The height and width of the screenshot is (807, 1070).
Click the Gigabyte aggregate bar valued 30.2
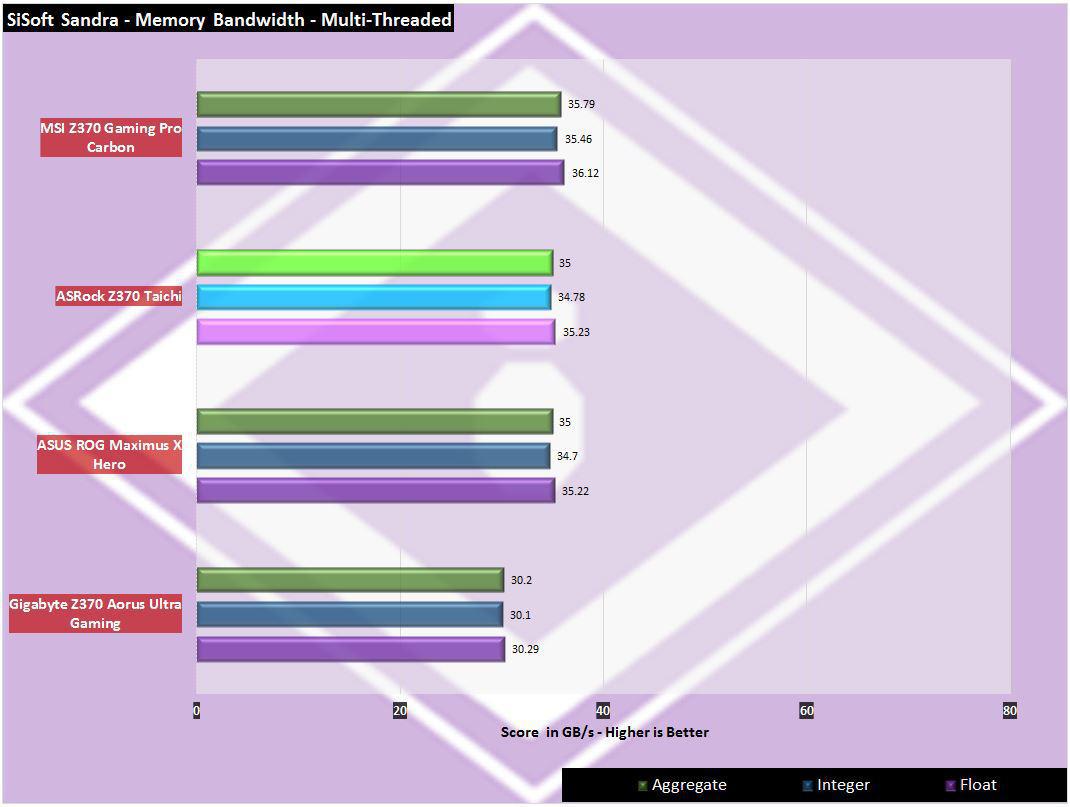(351, 580)
